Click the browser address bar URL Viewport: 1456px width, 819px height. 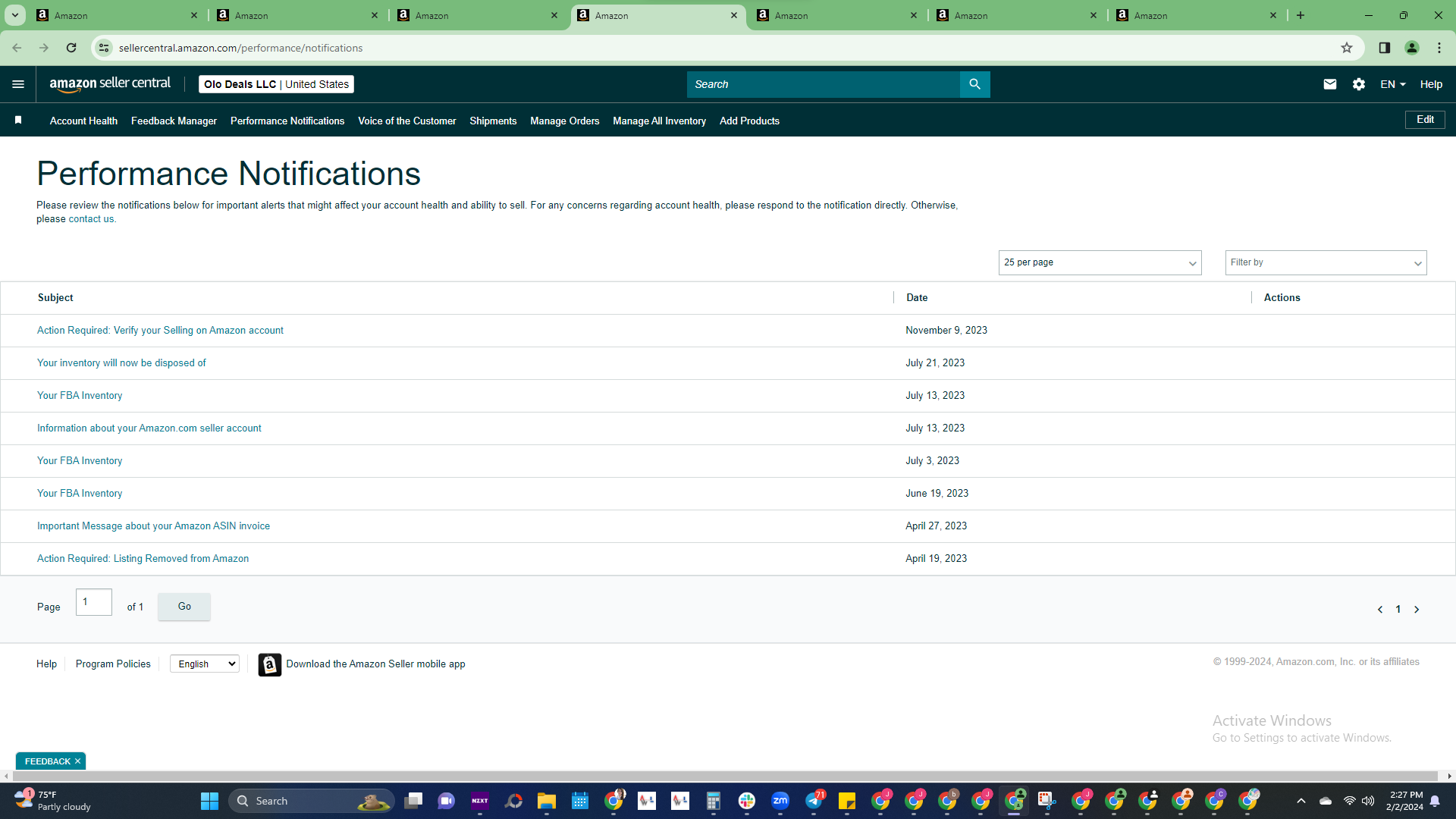[x=240, y=48]
